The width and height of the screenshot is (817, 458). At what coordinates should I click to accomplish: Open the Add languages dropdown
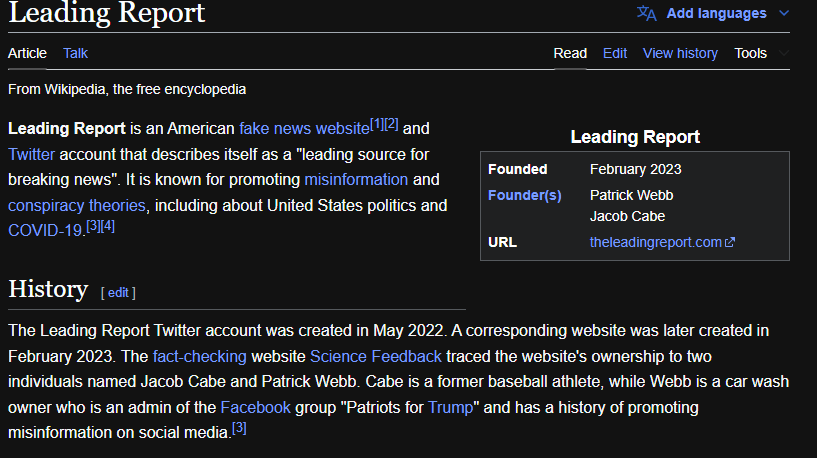[x=716, y=14]
